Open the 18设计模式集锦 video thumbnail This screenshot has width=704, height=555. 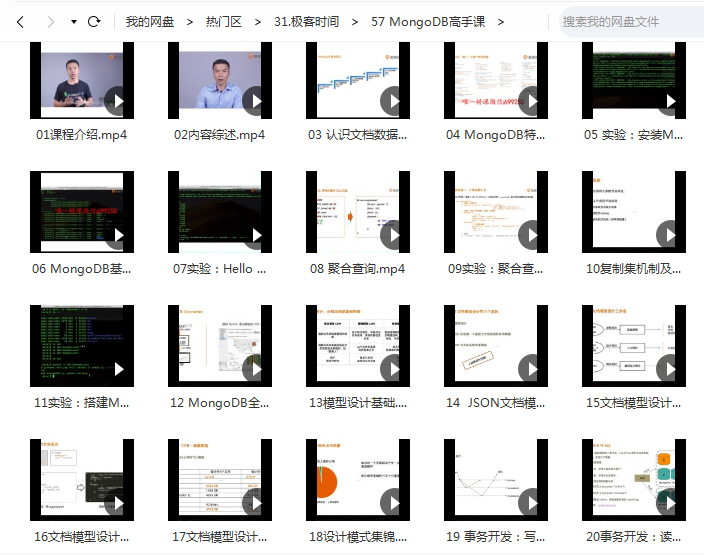pyautogui.click(x=358, y=480)
